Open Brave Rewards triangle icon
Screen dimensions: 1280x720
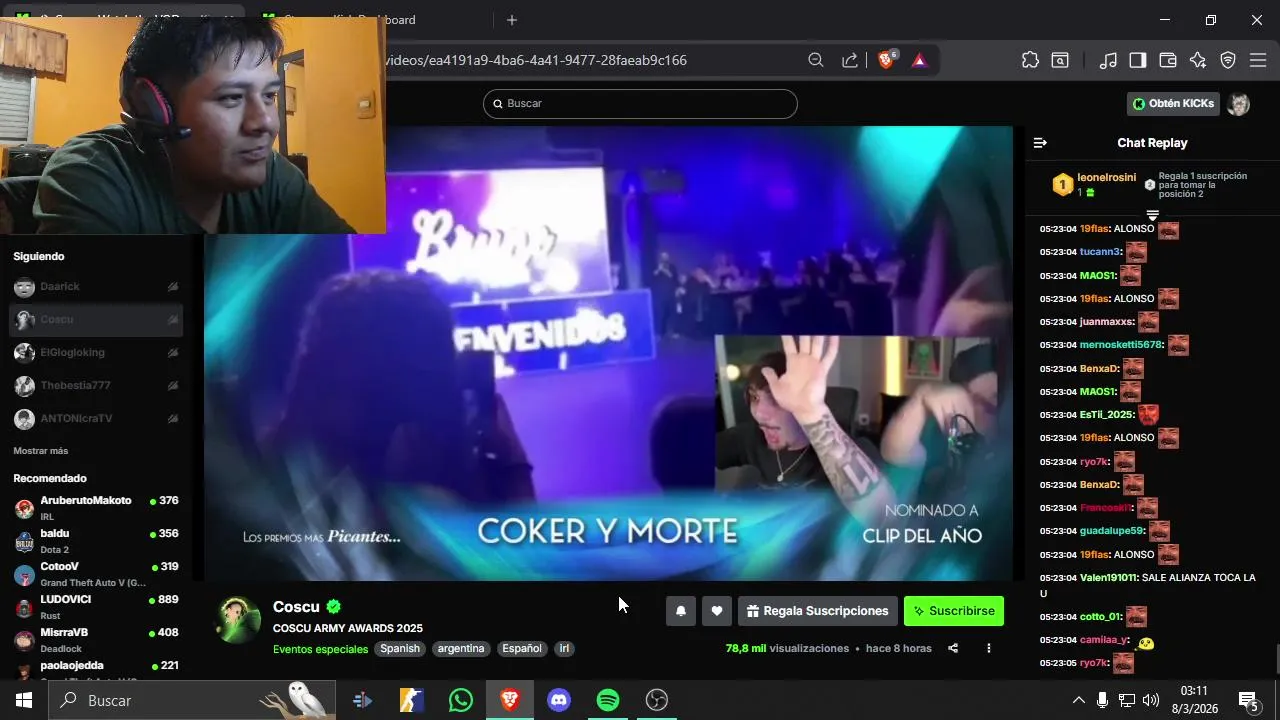[x=920, y=60]
